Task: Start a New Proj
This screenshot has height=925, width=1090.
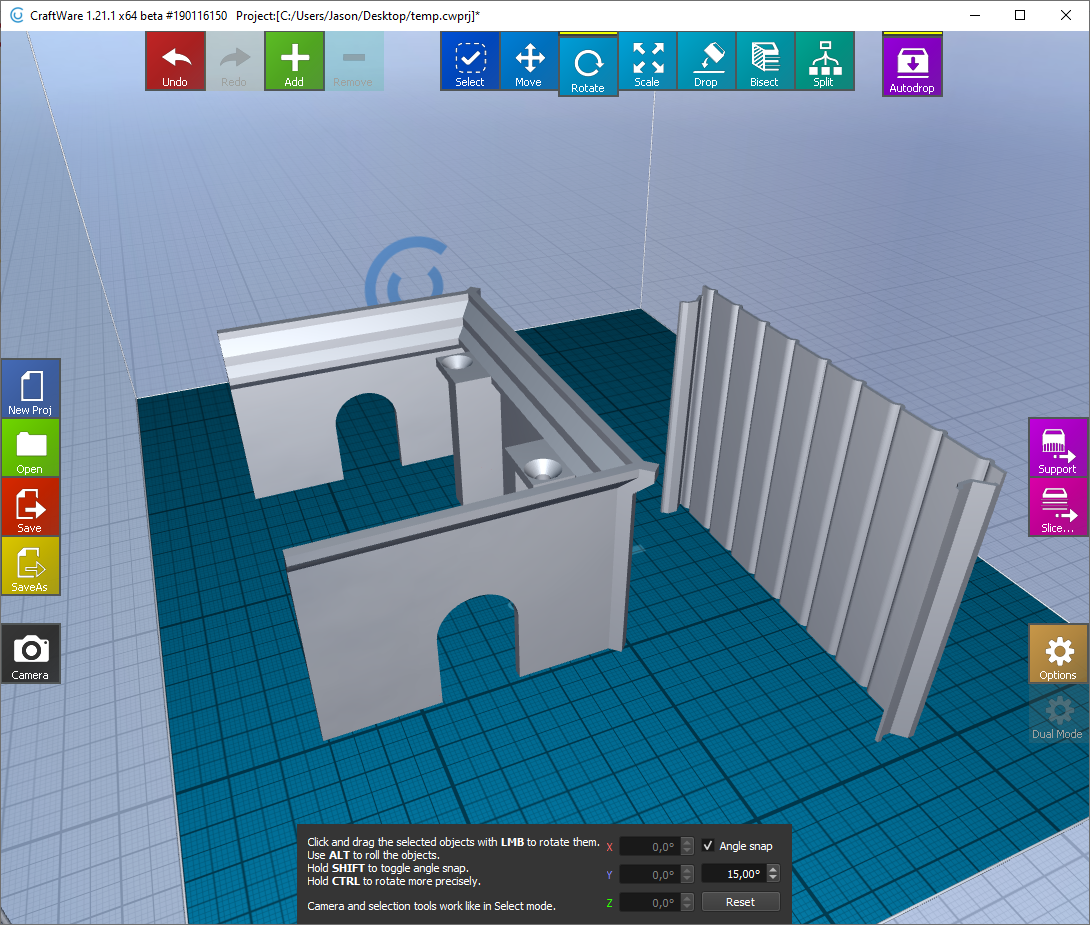Action: point(31,389)
